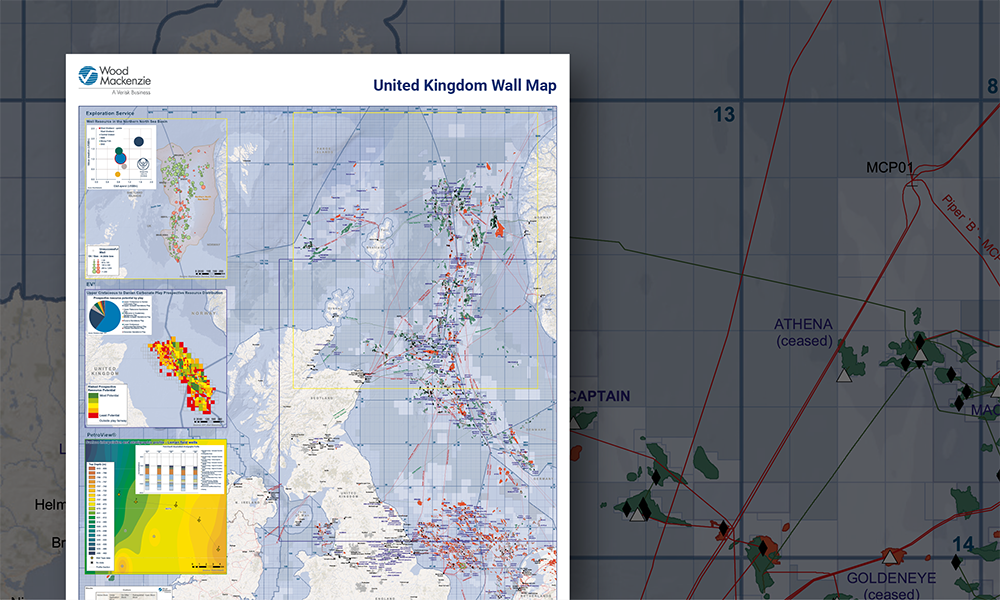This screenshot has width=1000, height=600.
Task: Click the United Kingdom Wall Map title
Action: point(463,86)
